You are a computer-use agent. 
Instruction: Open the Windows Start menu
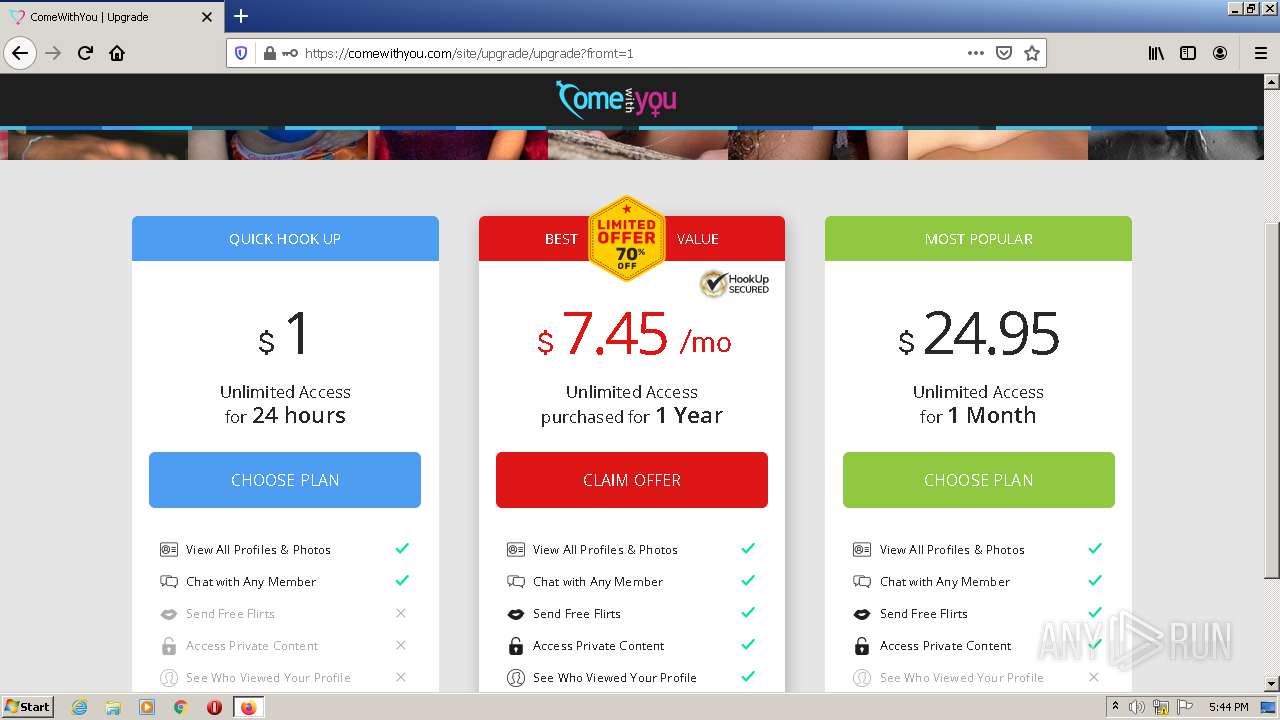point(28,707)
